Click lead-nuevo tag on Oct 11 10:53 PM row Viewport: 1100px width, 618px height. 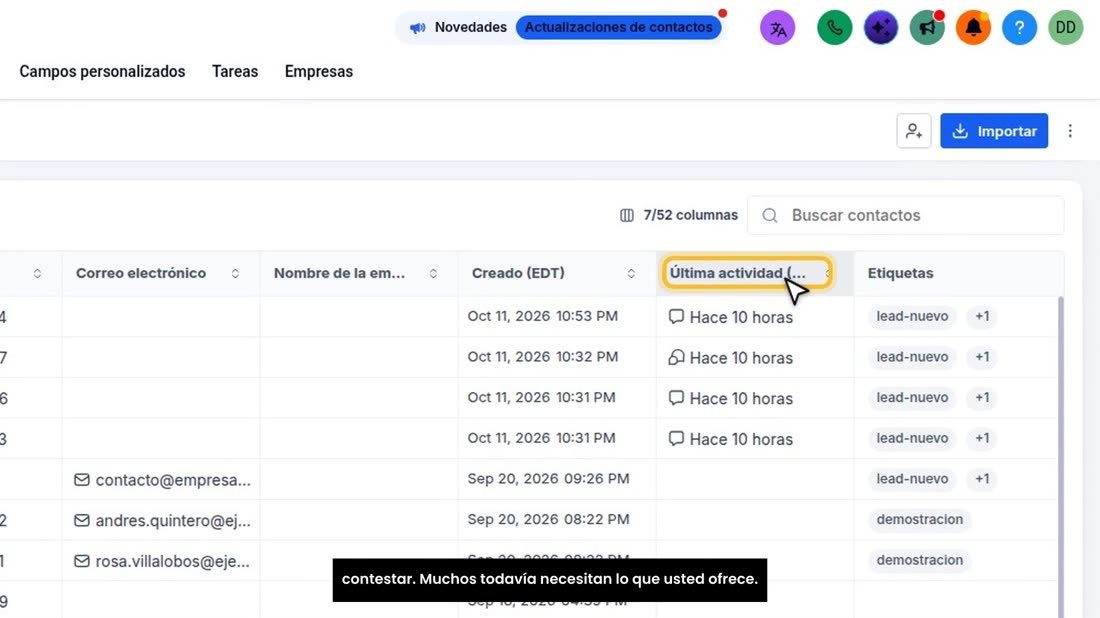912,316
